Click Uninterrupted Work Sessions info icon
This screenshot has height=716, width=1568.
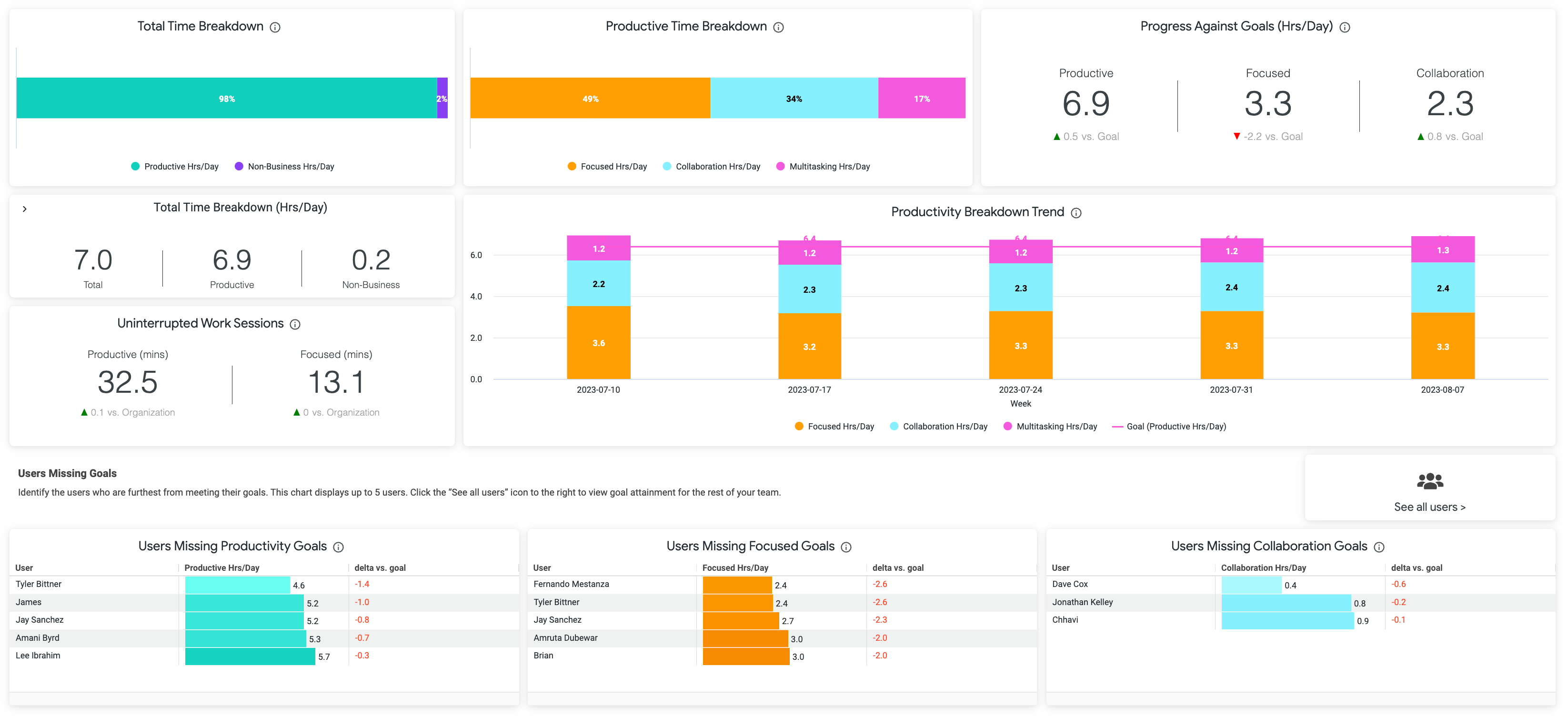pyautogui.click(x=295, y=324)
